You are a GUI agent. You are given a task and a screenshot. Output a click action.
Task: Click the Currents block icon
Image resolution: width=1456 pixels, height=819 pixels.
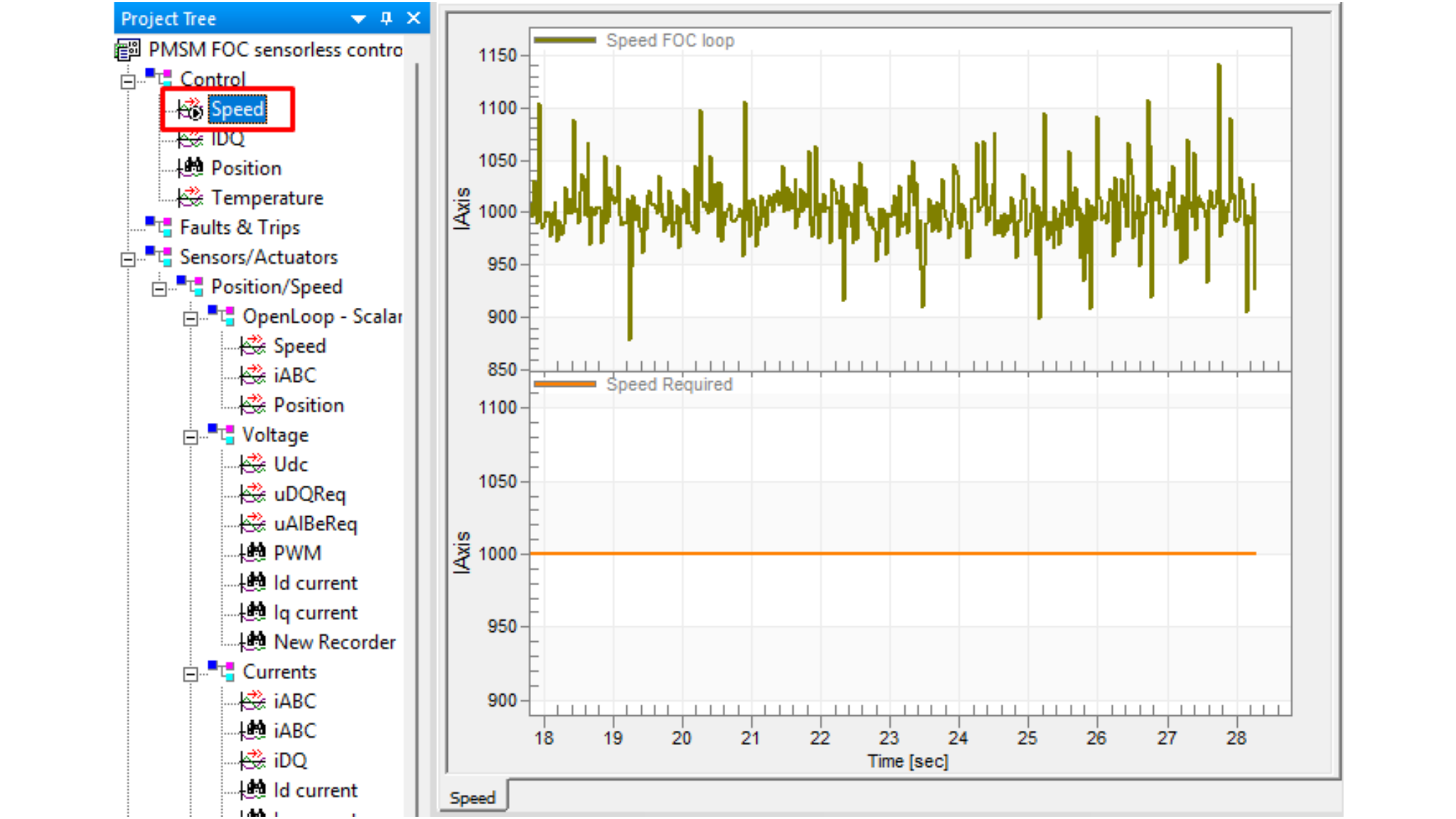pyautogui.click(x=221, y=671)
